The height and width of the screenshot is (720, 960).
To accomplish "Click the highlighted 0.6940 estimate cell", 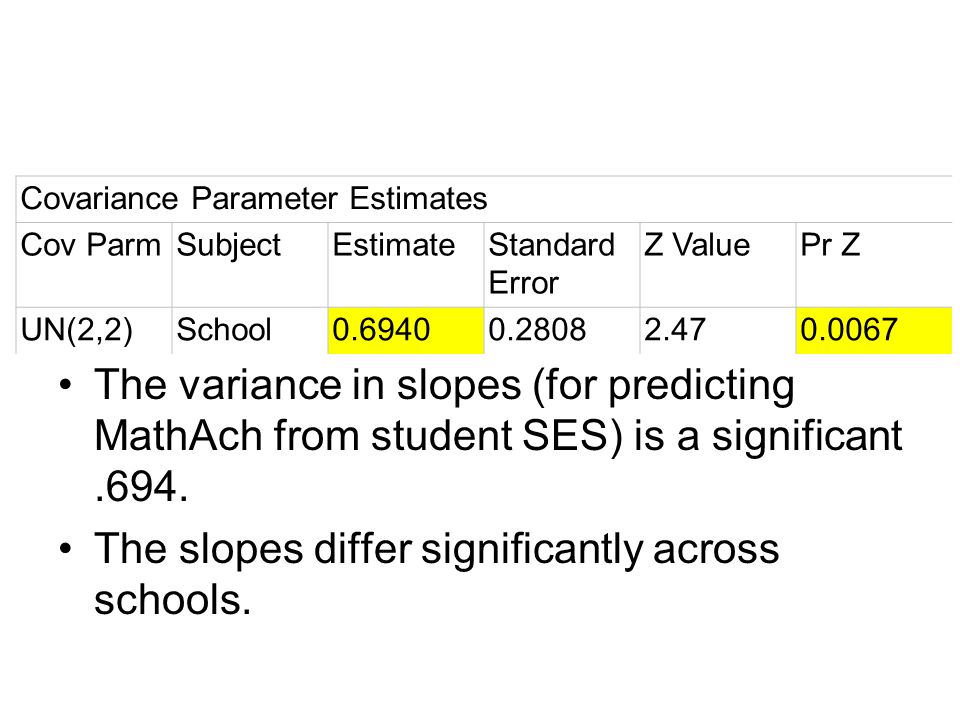I will (x=406, y=331).
